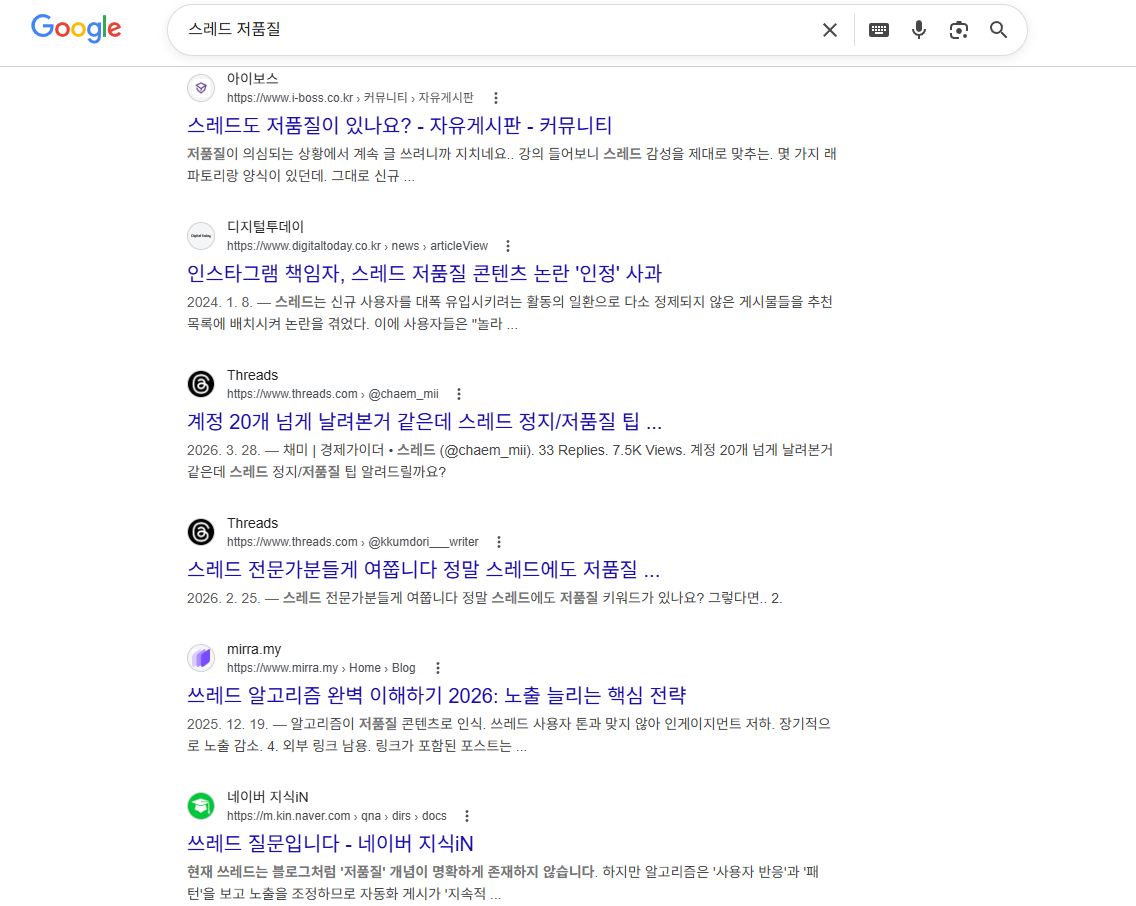This screenshot has width=1136, height=906.
Task: Click the snippet dated 2026. 2. 25.
Action: coord(485,598)
